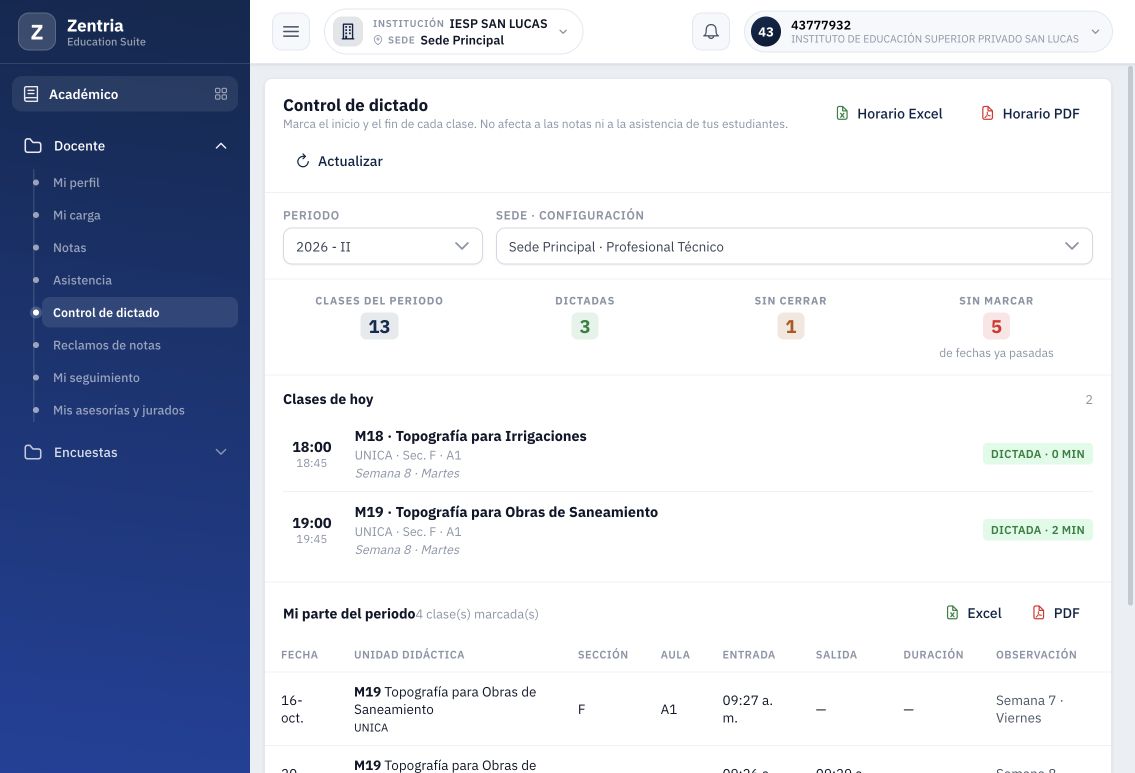The height and width of the screenshot is (773, 1135).
Task: Download Horario Excel schedule
Action: [889, 114]
